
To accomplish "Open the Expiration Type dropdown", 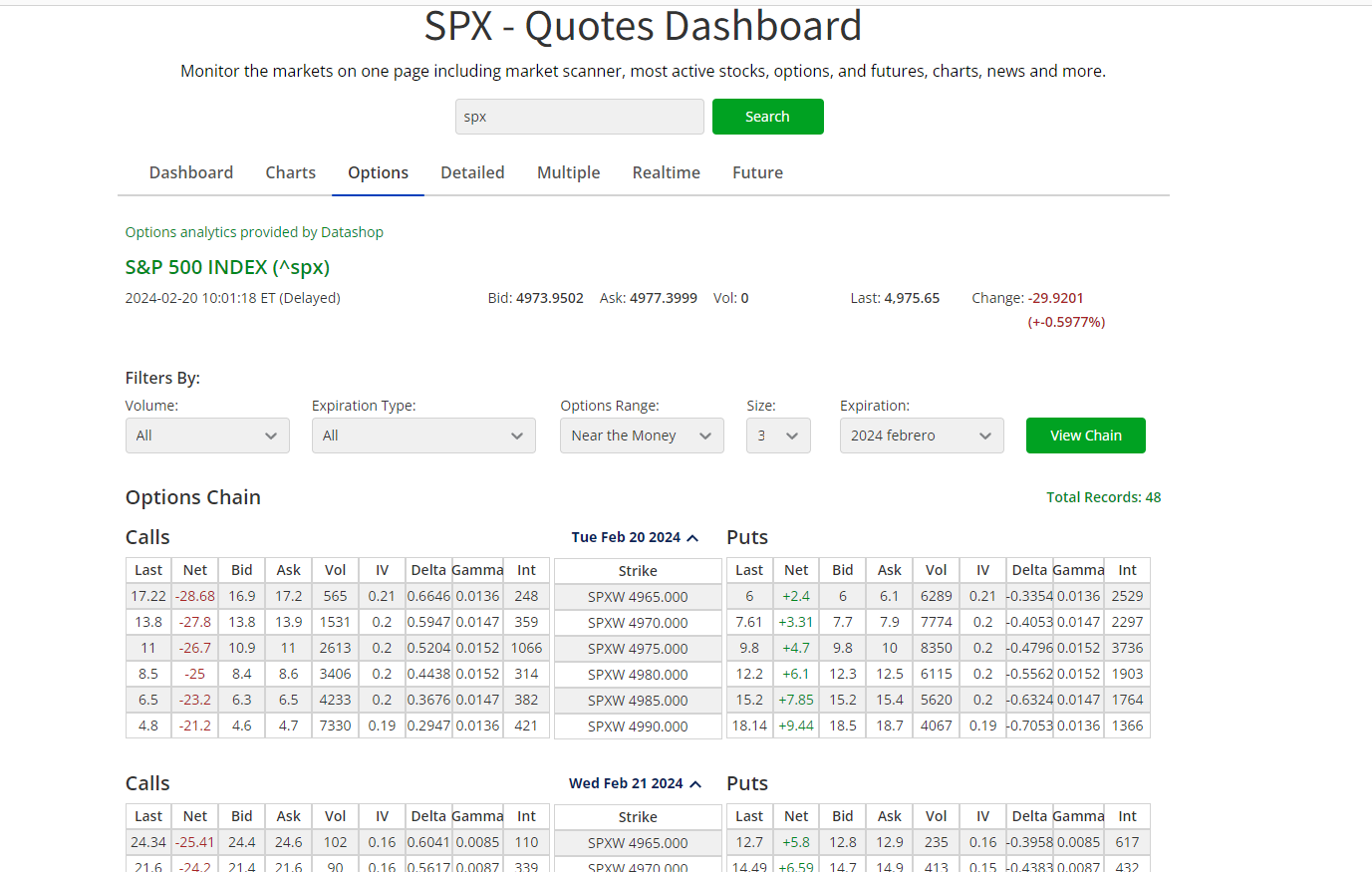I will (423, 436).
